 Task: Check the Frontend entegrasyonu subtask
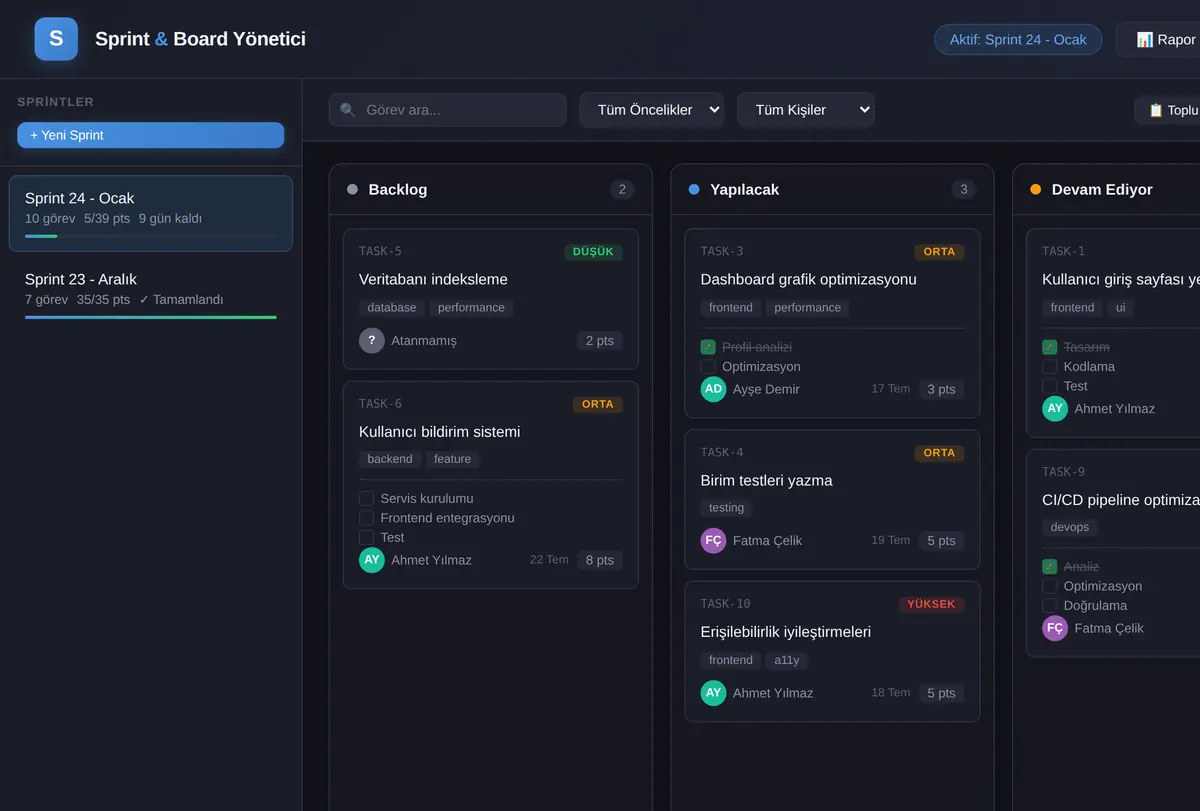click(367, 518)
